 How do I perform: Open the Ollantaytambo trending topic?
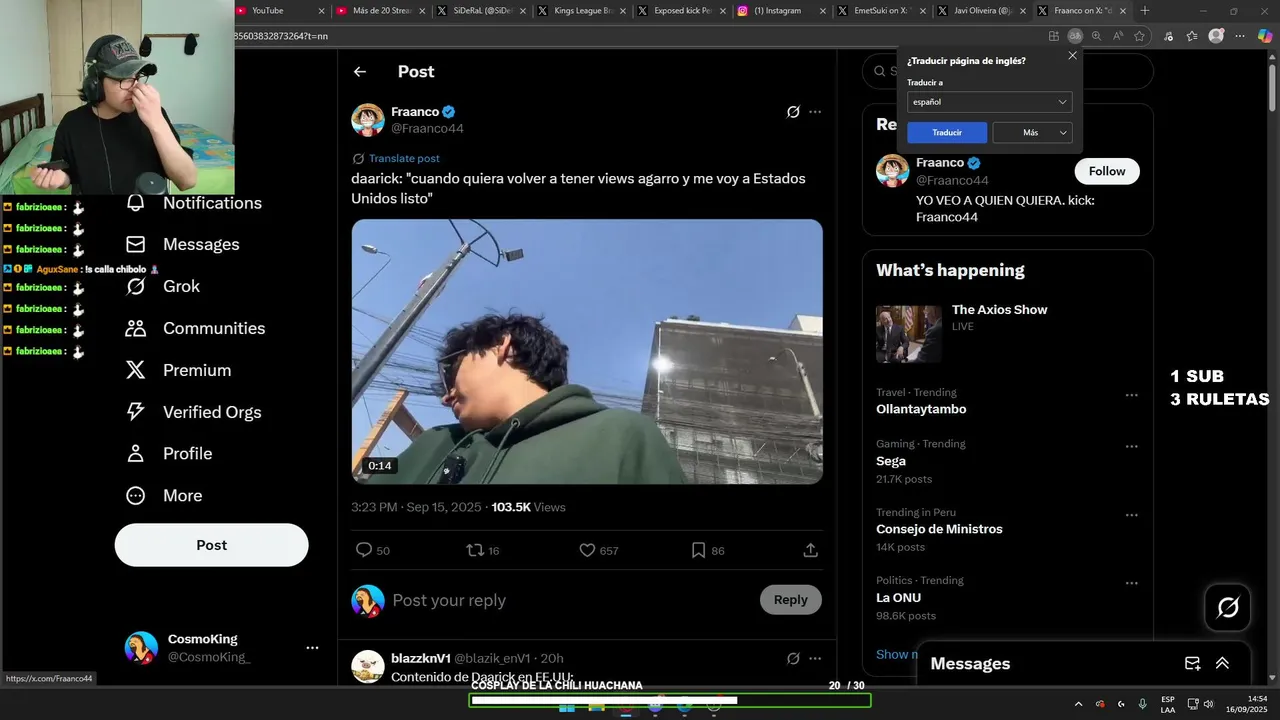click(x=921, y=409)
